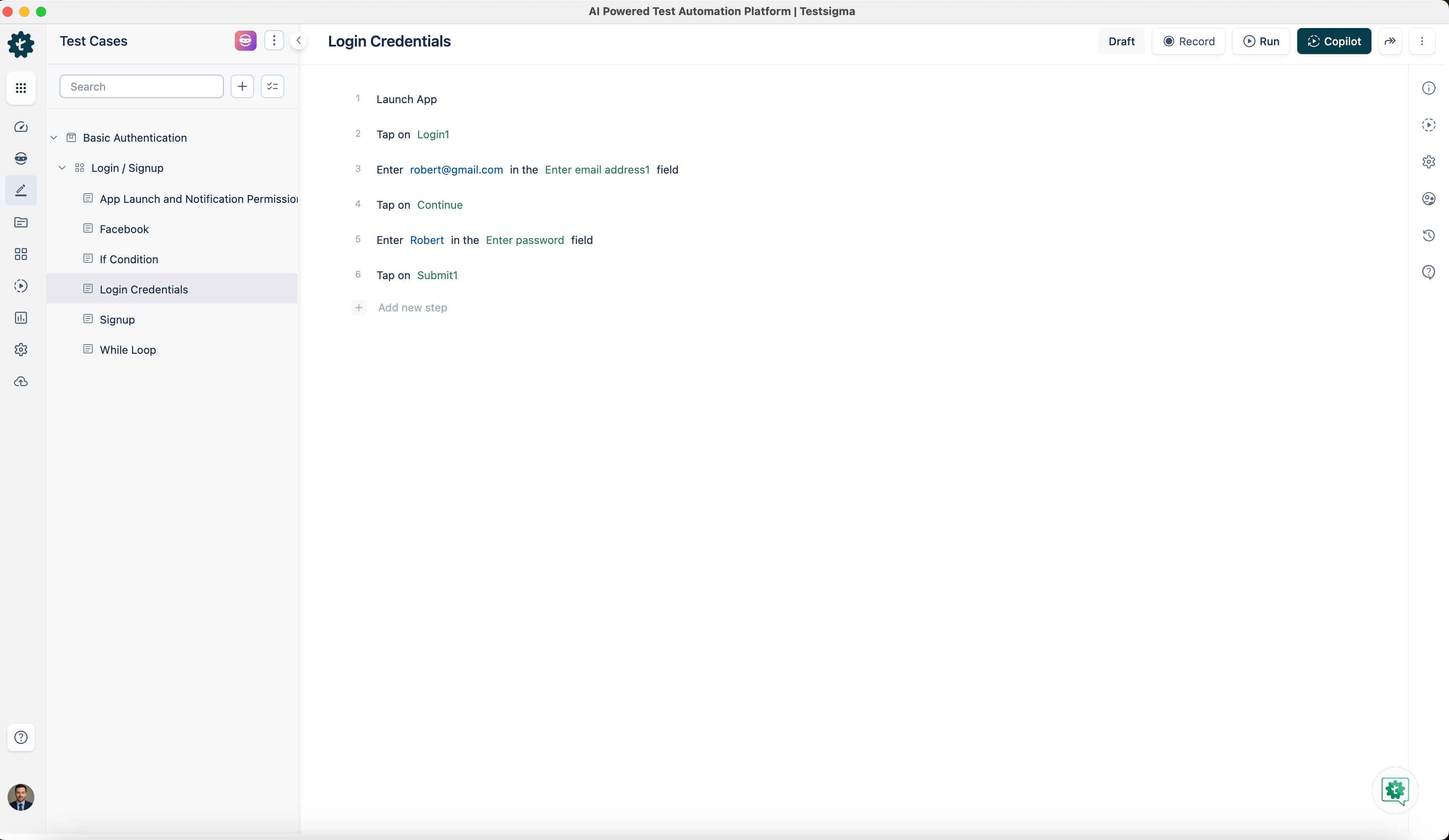1449x840 pixels.
Task: Open the Copilot agent face icon in sidebar
Action: coord(21,159)
